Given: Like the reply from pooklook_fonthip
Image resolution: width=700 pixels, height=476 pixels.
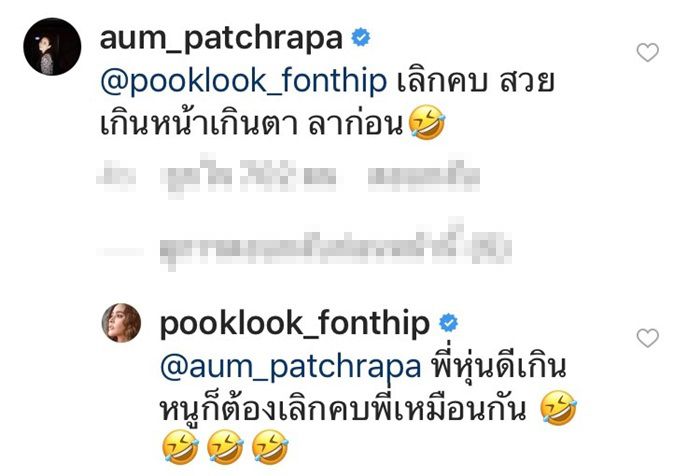Looking at the screenshot, I should pos(647,338).
